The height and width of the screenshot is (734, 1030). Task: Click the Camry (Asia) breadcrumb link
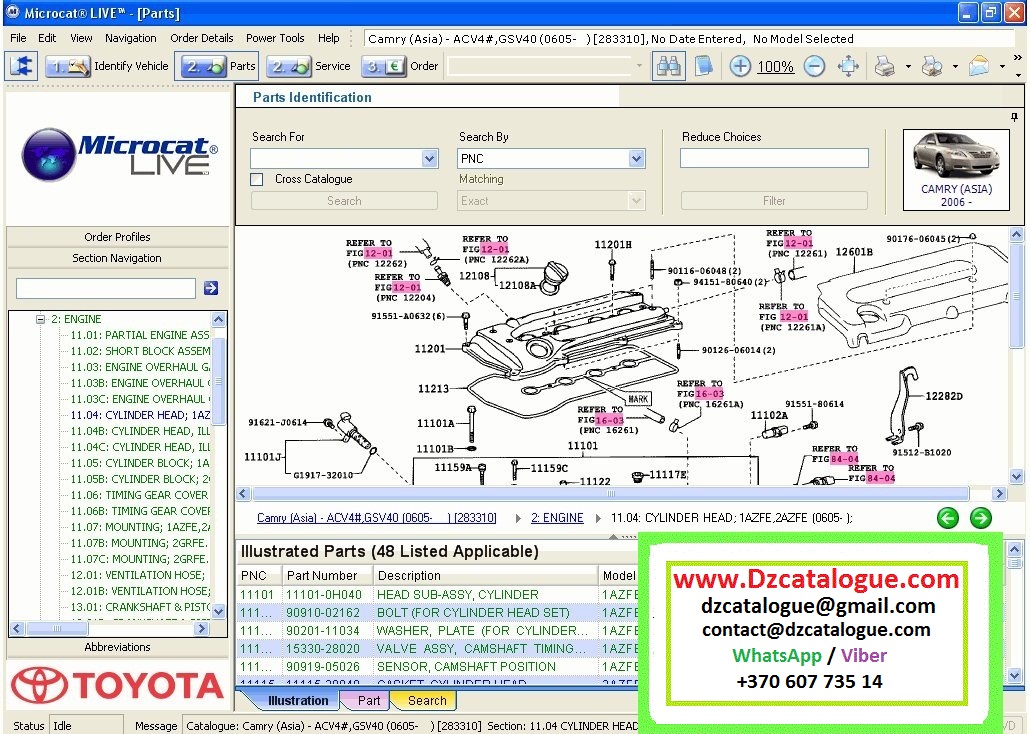point(376,518)
